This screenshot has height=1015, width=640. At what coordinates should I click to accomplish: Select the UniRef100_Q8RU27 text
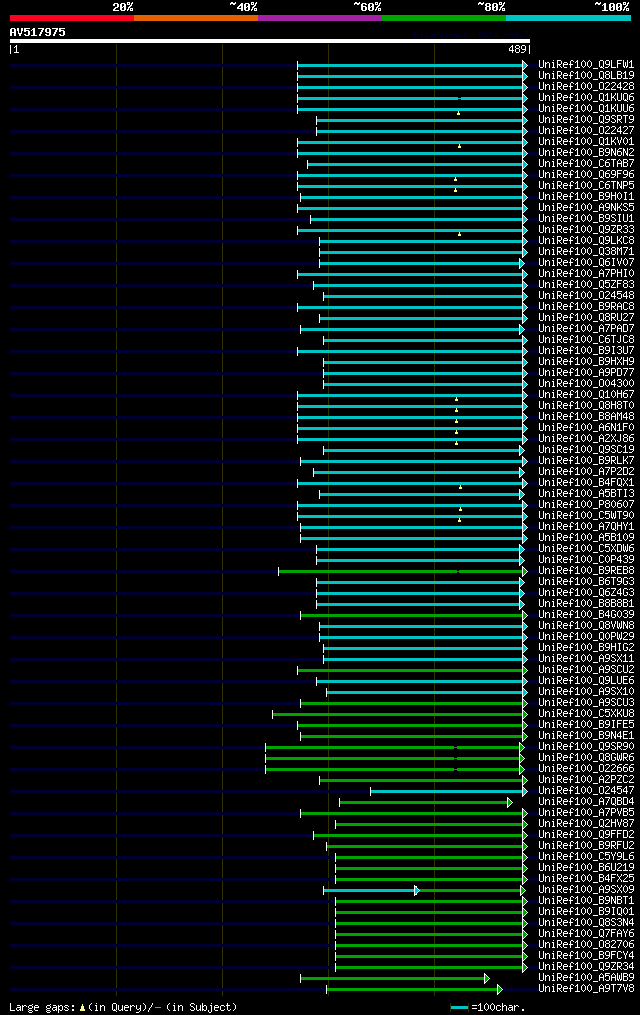click(586, 318)
